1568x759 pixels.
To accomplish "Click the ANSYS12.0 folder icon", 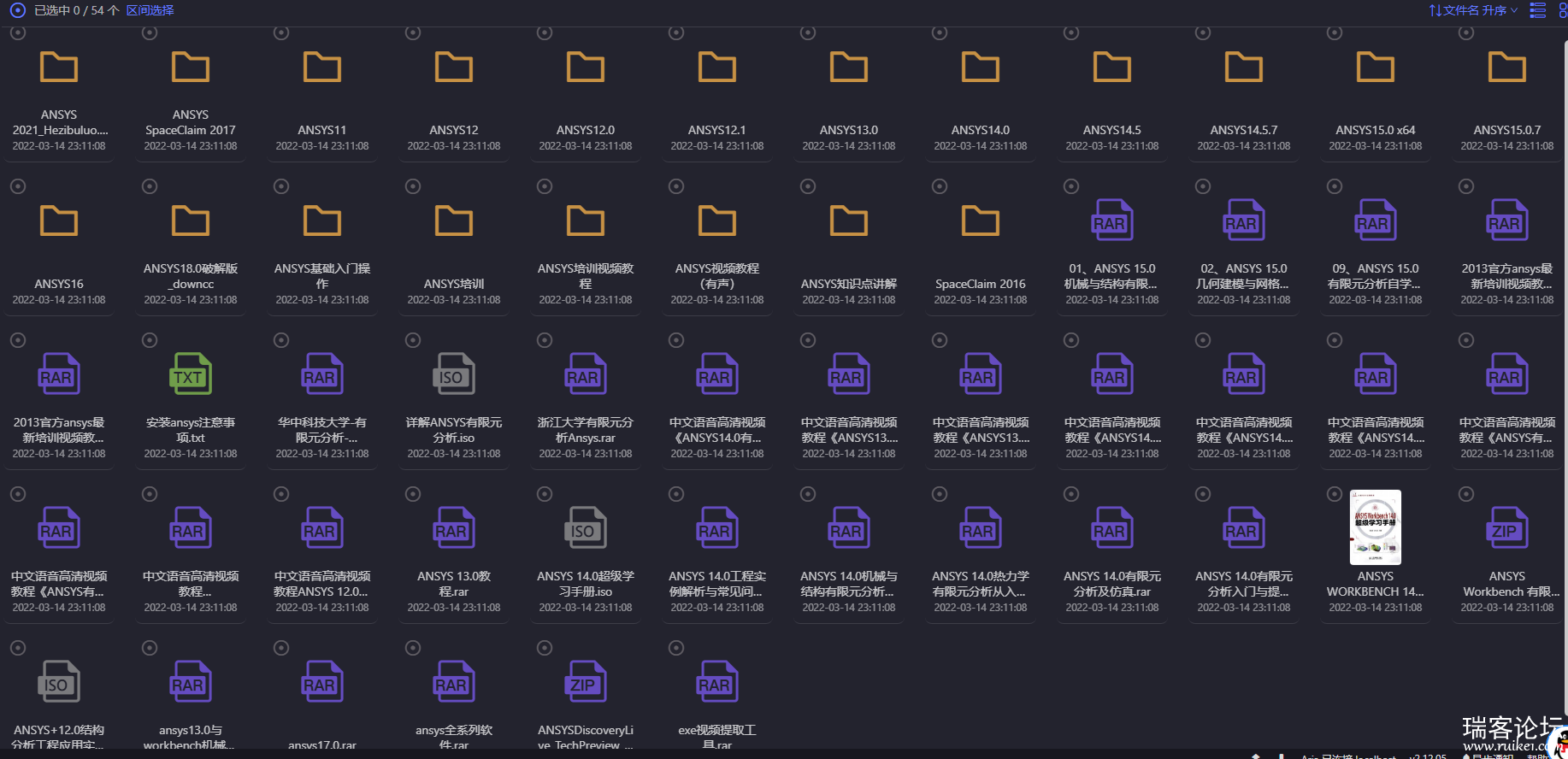I will (586, 67).
